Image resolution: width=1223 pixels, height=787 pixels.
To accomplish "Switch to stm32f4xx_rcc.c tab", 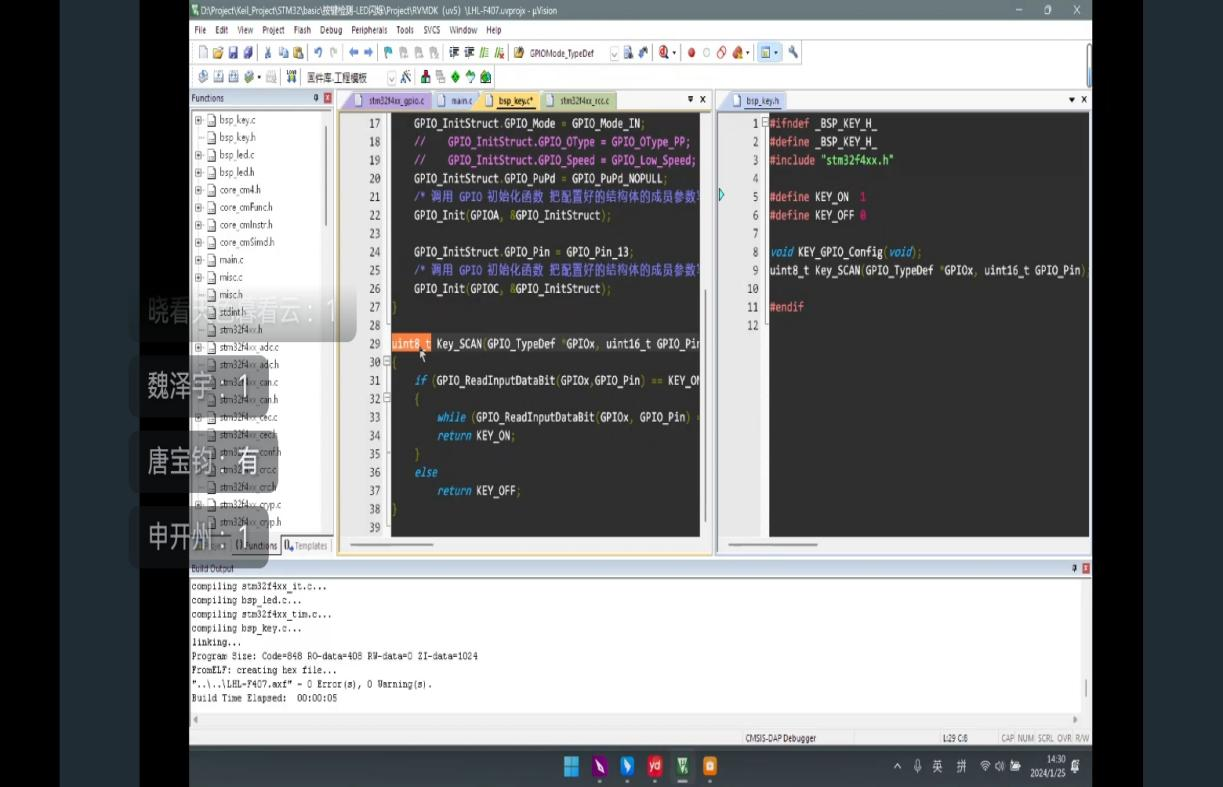I will [x=583, y=101].
